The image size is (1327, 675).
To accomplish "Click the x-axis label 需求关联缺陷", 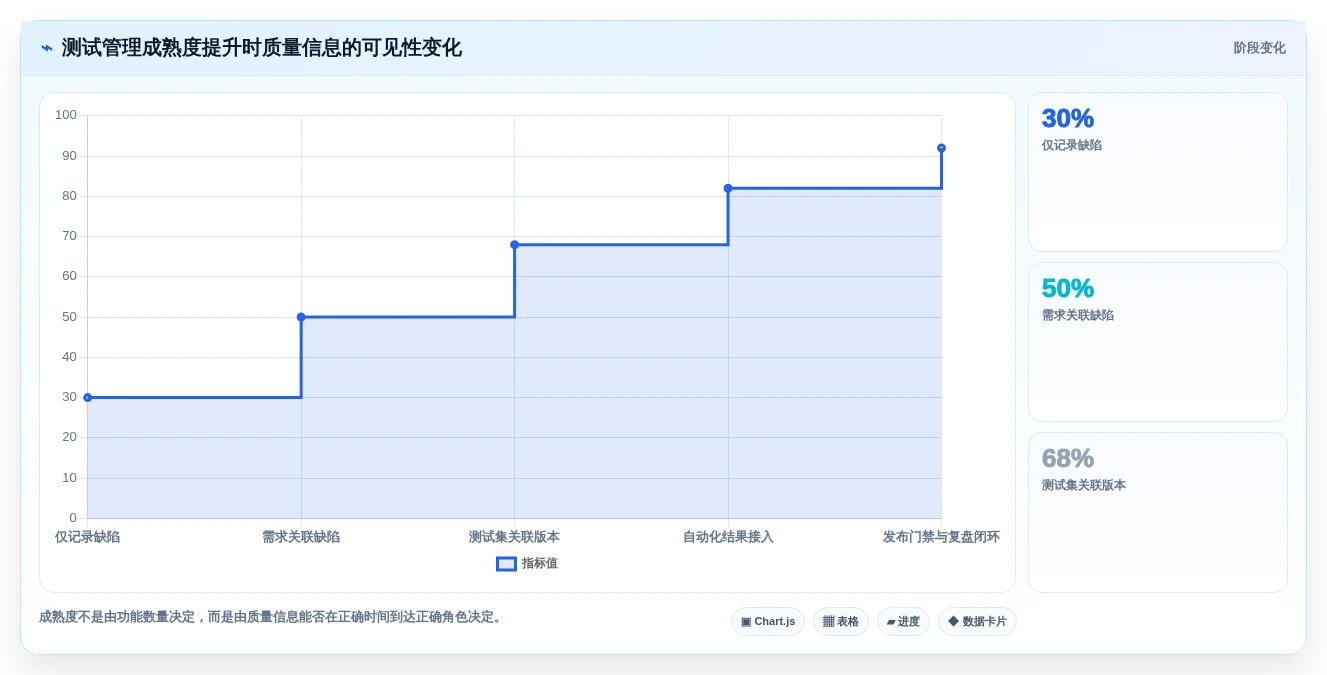I will click(301, 537).
